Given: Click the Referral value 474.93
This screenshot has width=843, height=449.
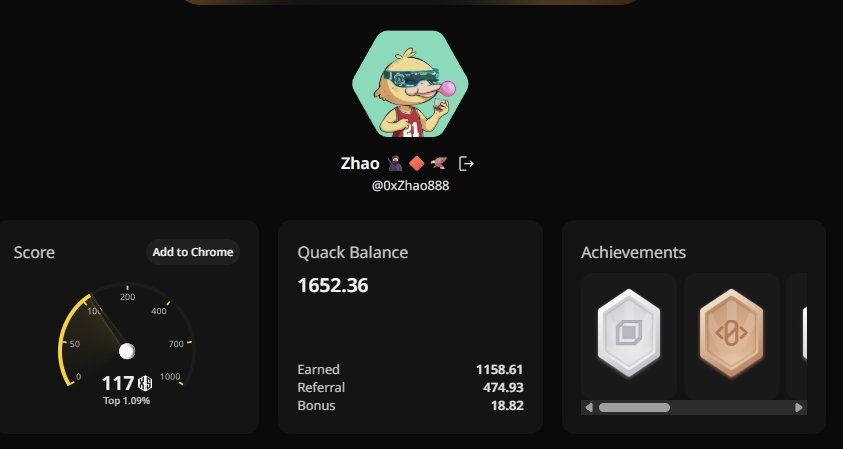Looking at the screenshot, I should click(x=503, y=387).
